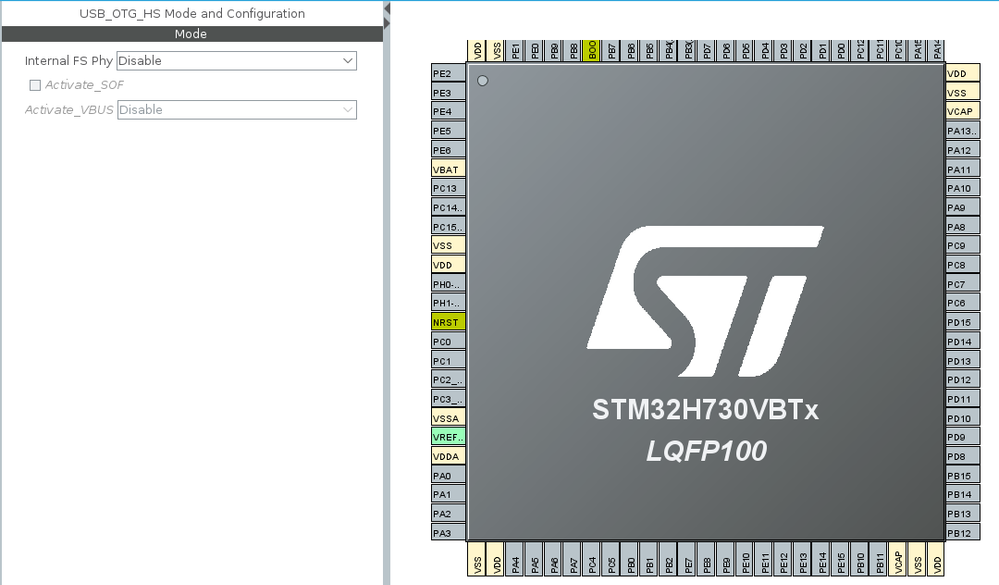Select pin PC0
Image resolution: width=999 pixels, height=585 pixels.
tap(449, 341)
